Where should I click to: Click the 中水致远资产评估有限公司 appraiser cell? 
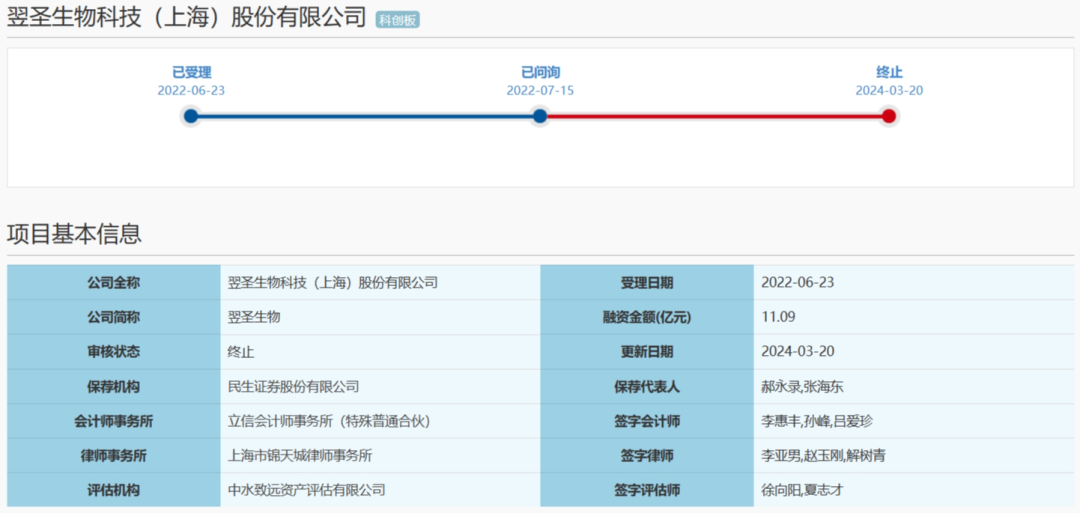click(306, 490)
